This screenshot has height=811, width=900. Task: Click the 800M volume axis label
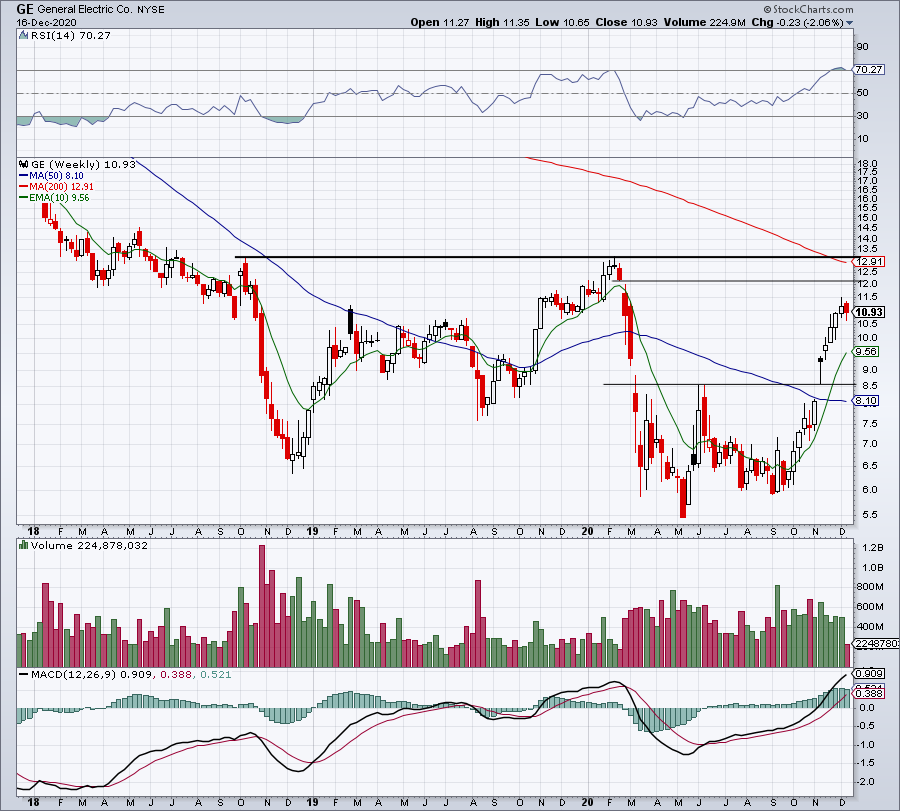tap(872, 587)
